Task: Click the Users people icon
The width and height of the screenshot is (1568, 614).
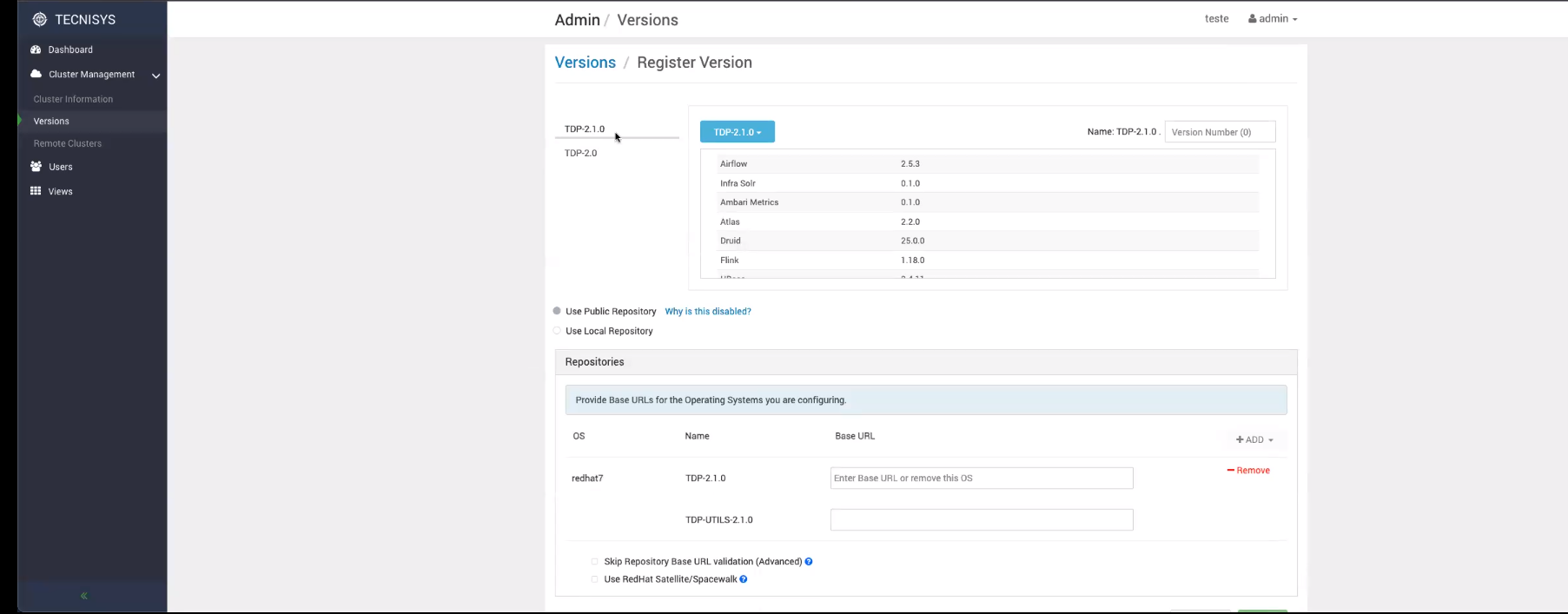Action: pos(36,166)
